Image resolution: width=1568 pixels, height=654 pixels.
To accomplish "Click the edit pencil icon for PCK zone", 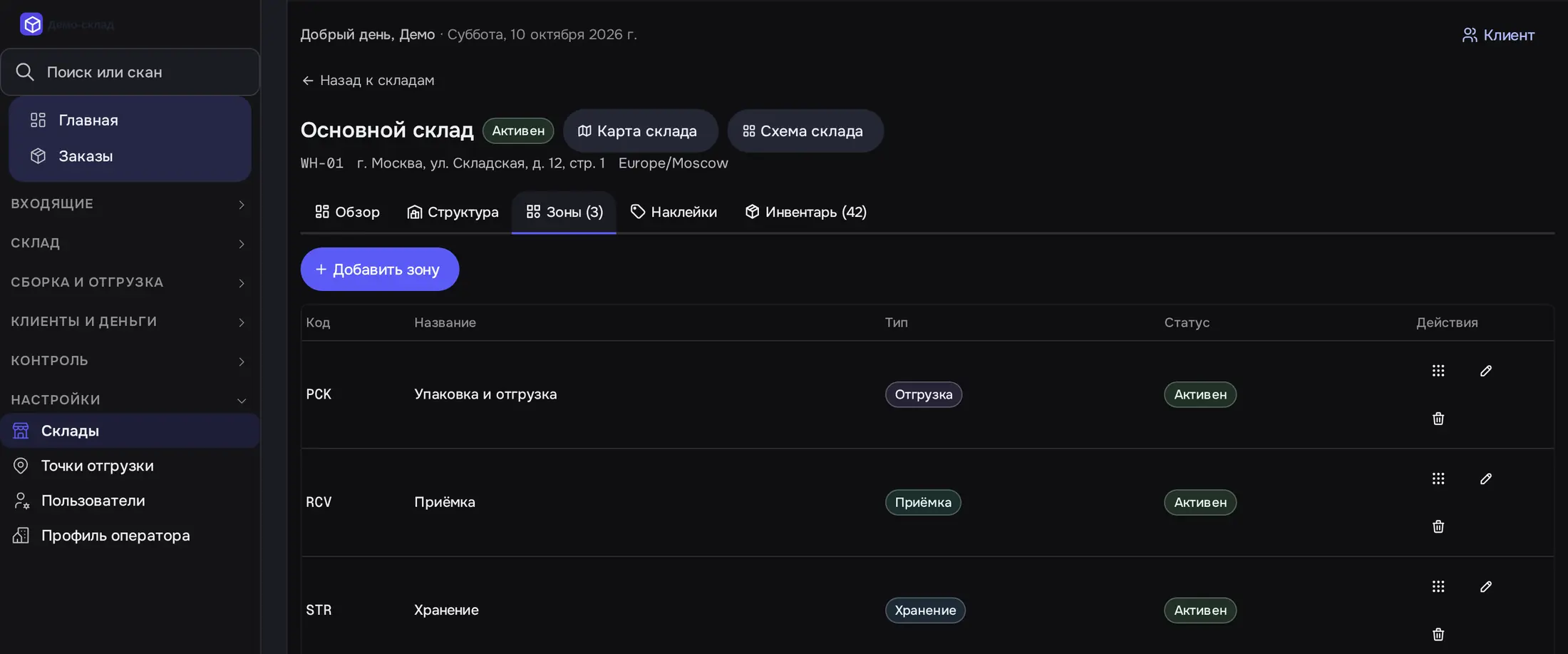I will point(1485,371).
